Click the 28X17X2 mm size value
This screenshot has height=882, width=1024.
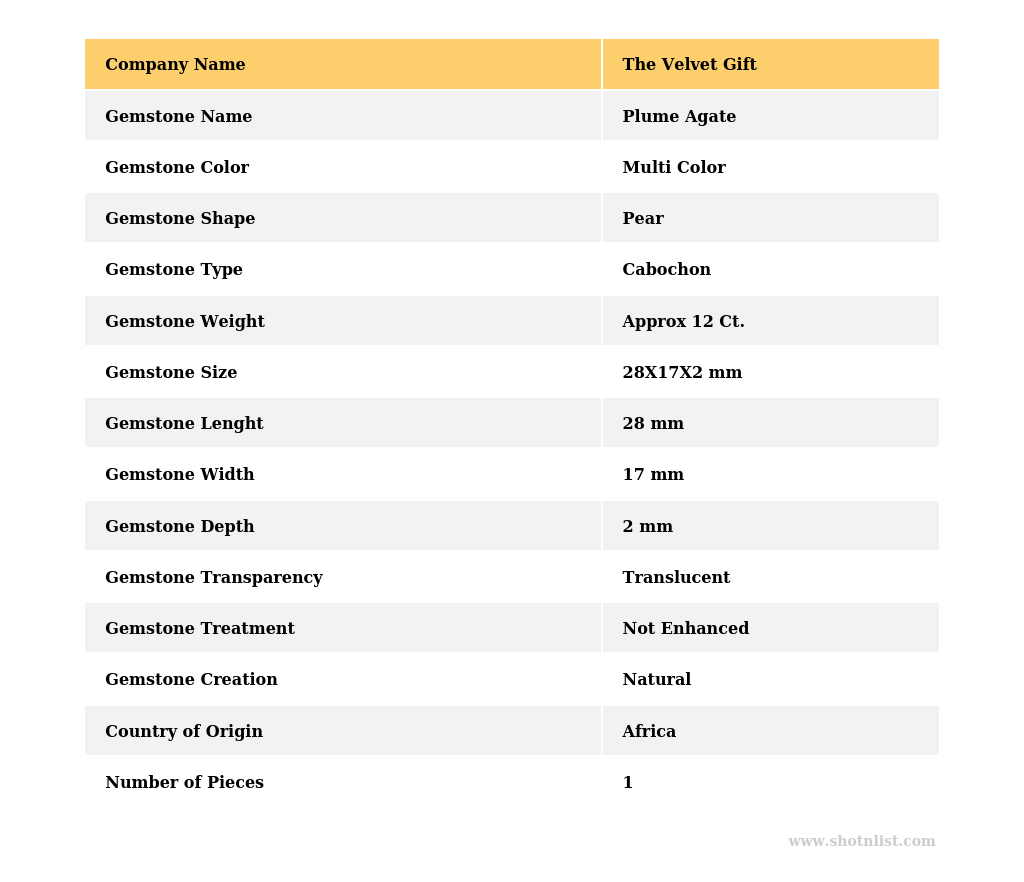(682, 373)
